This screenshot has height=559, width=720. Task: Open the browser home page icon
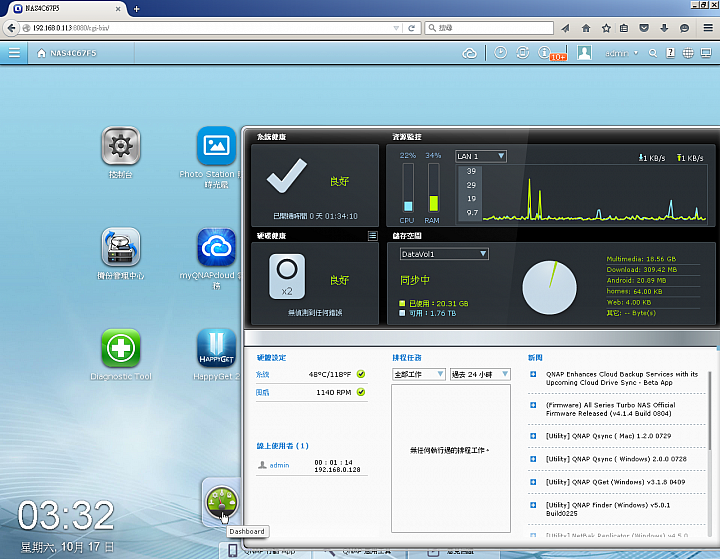pos(585,28)
